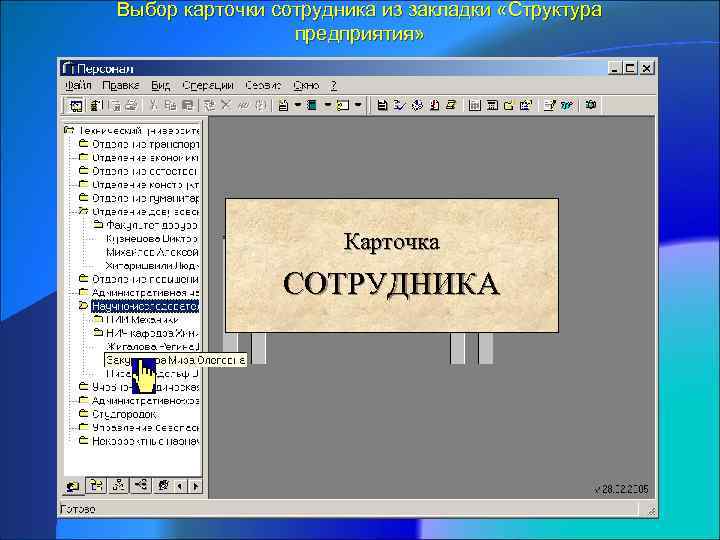This screenshot has width=720, height=540.
Task: Switch to the fifth bottom tab icon
Action: point(163,485)
